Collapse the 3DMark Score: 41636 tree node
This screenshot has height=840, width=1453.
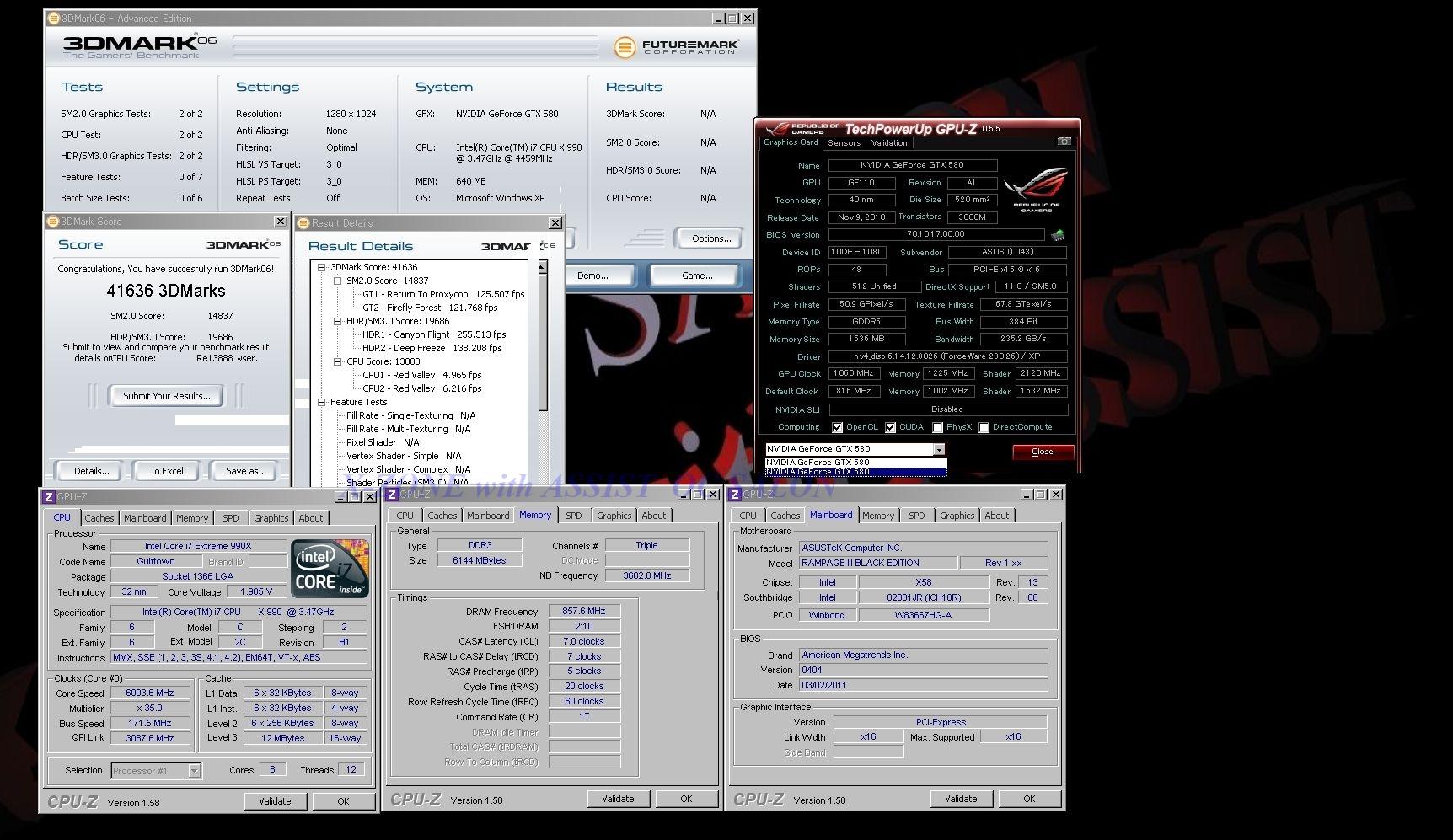click(321, 267)
